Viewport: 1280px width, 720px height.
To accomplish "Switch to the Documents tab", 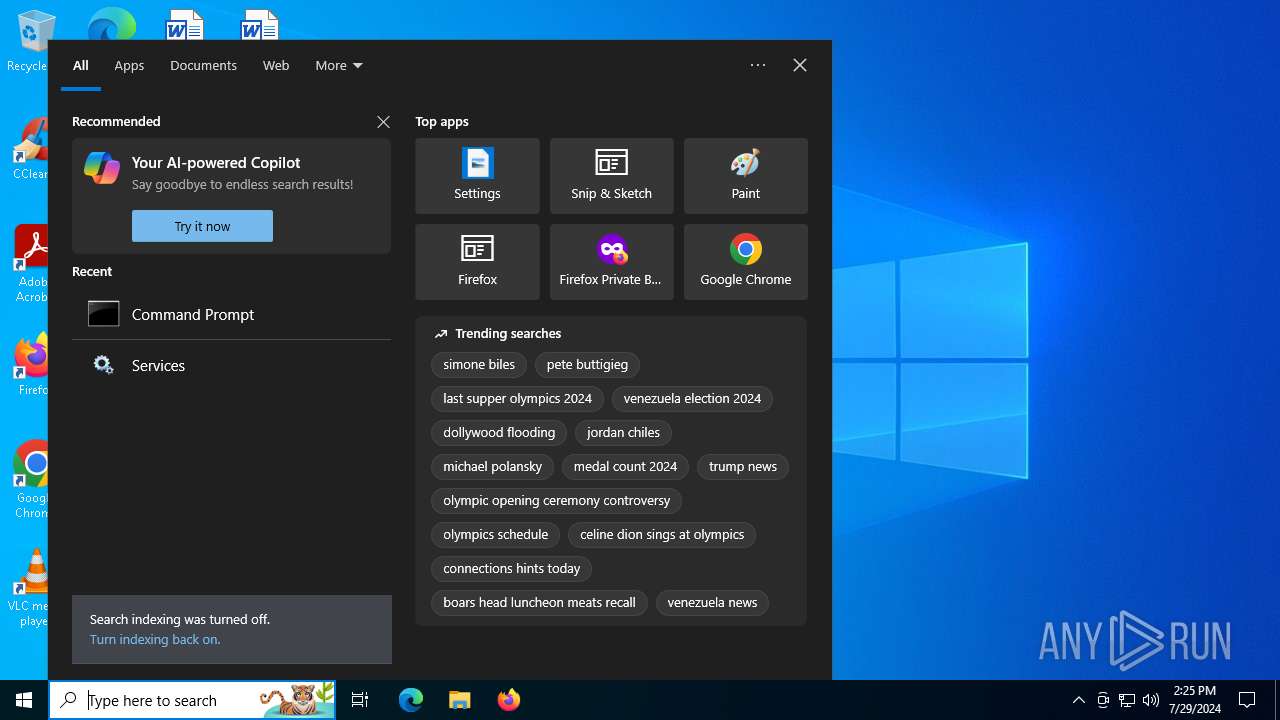I will 203,65.
